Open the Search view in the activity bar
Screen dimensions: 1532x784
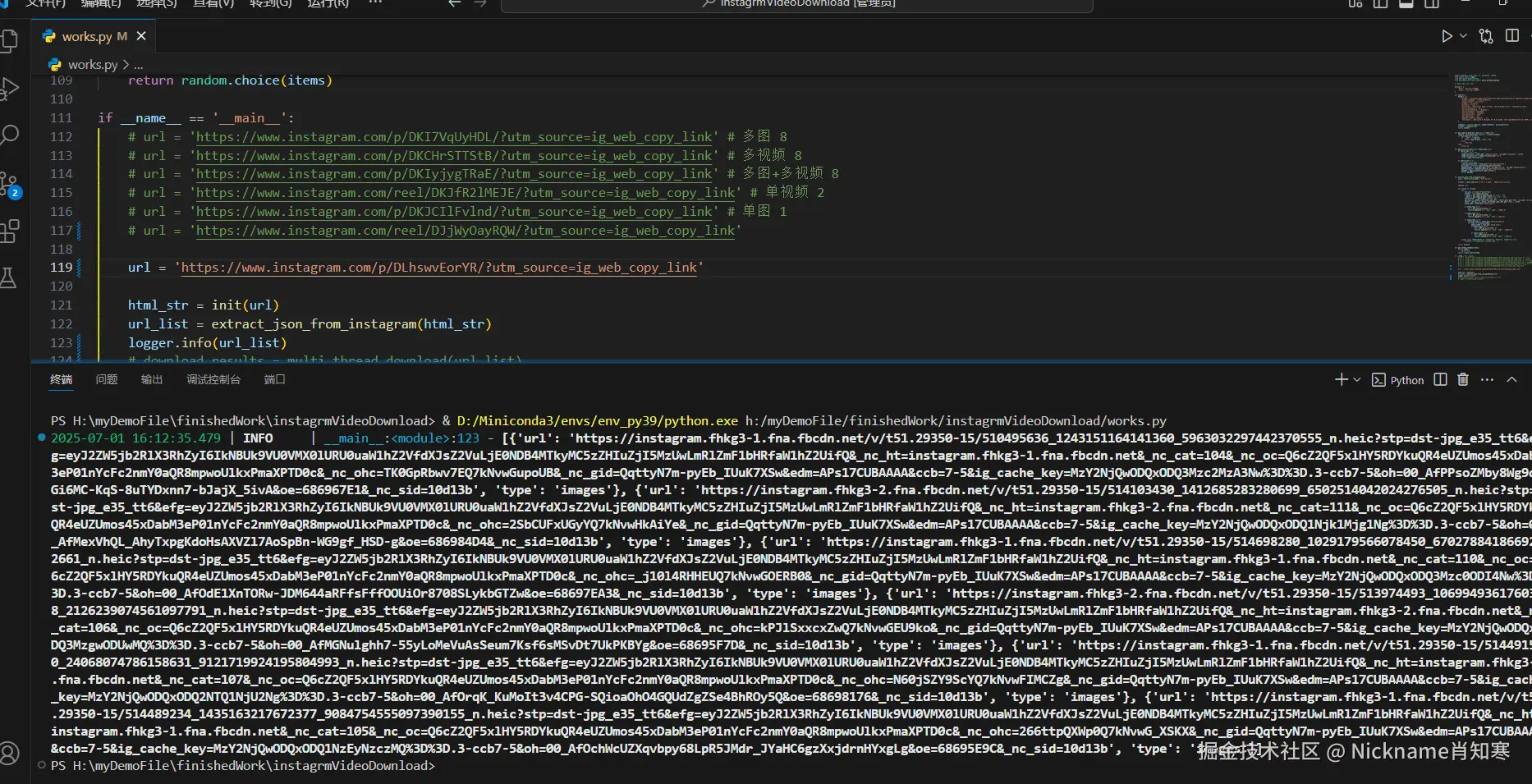click(x=10, y=135)
